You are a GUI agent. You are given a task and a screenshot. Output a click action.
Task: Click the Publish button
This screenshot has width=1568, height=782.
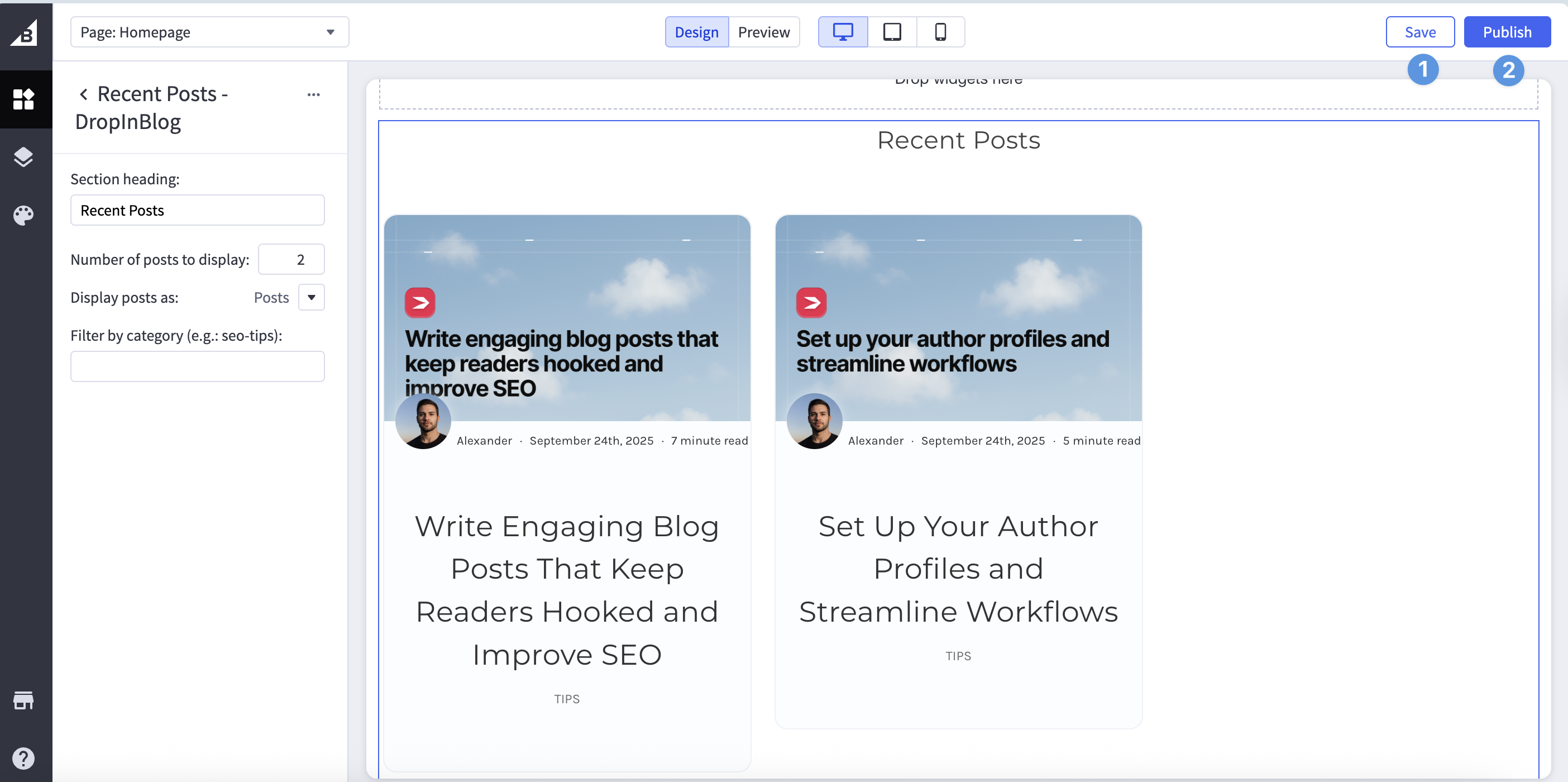(1507, 32)
